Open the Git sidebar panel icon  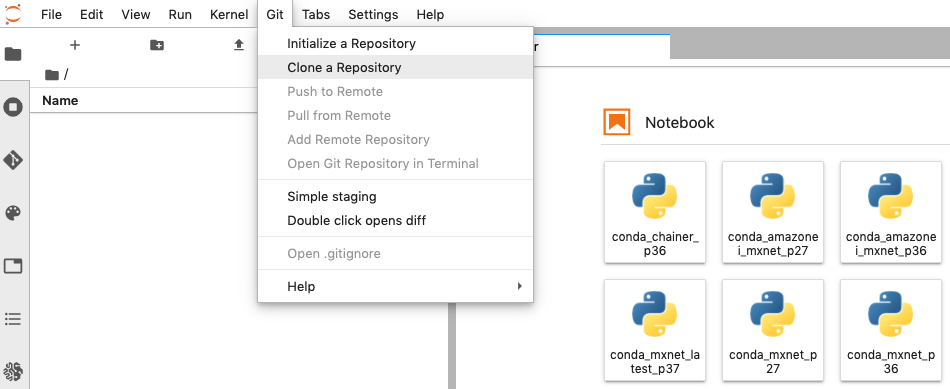point(13,161)
